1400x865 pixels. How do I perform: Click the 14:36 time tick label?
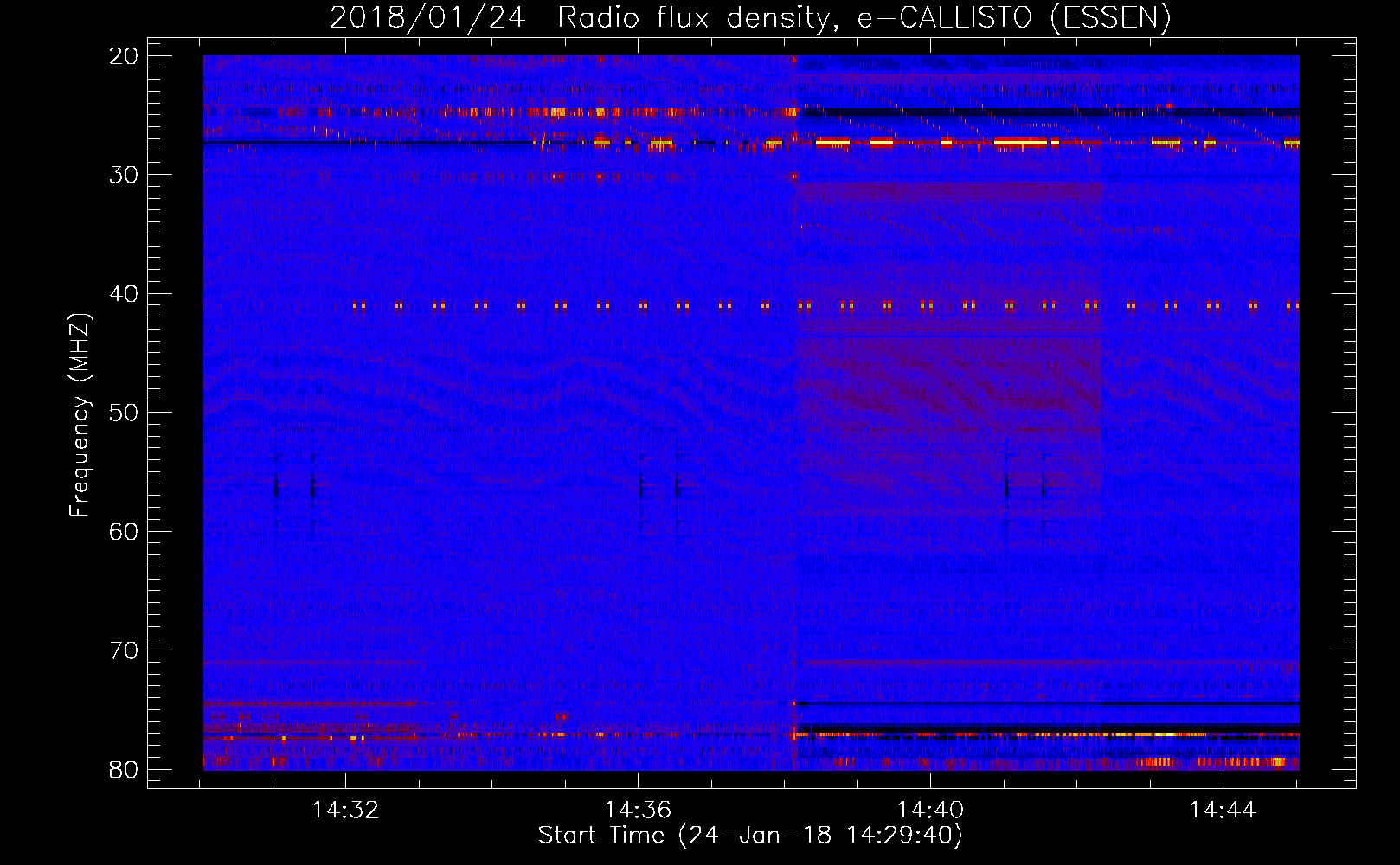pyautogui.click(x=638, y=811)
